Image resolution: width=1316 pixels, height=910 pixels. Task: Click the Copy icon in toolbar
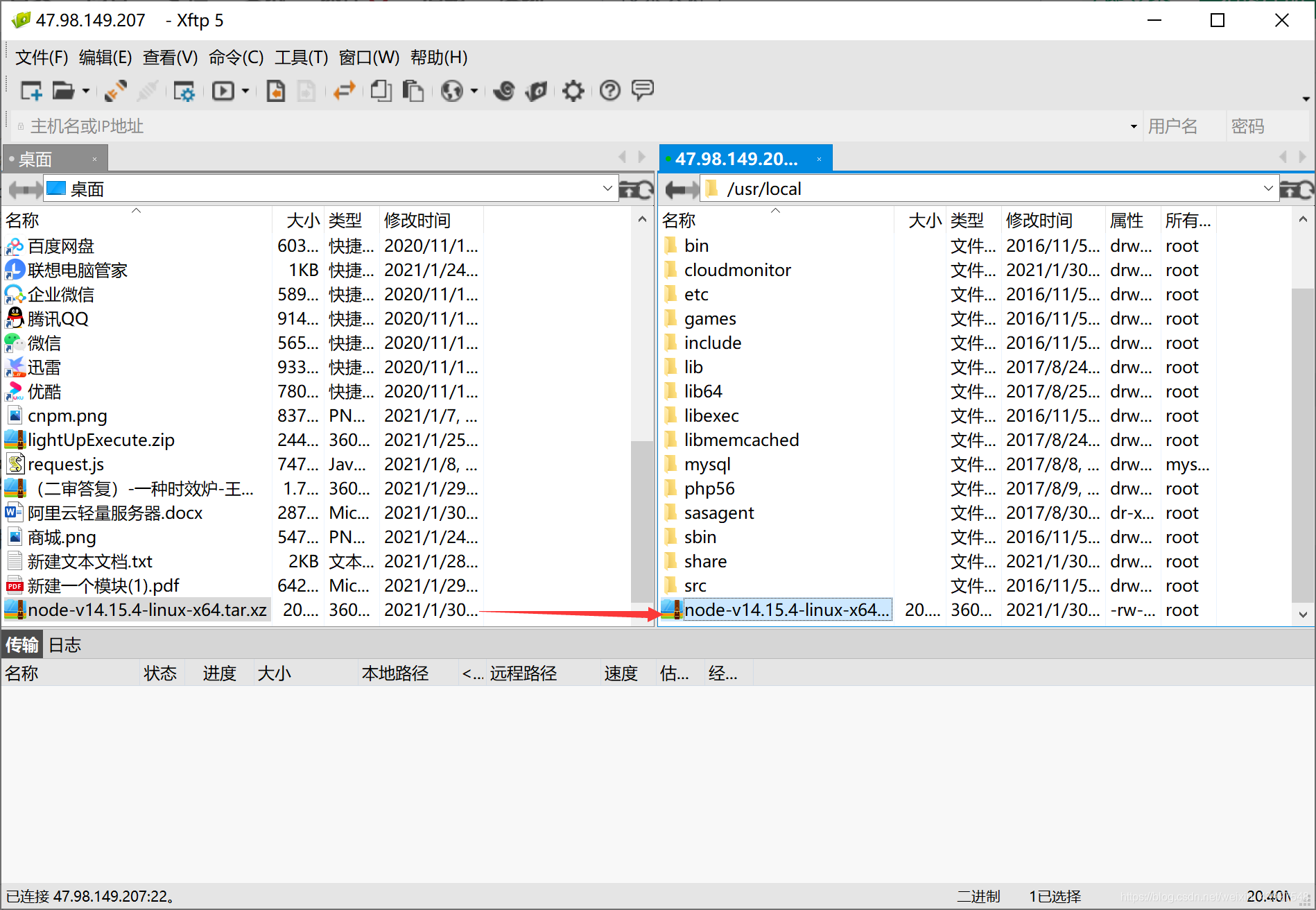(381, 91)
